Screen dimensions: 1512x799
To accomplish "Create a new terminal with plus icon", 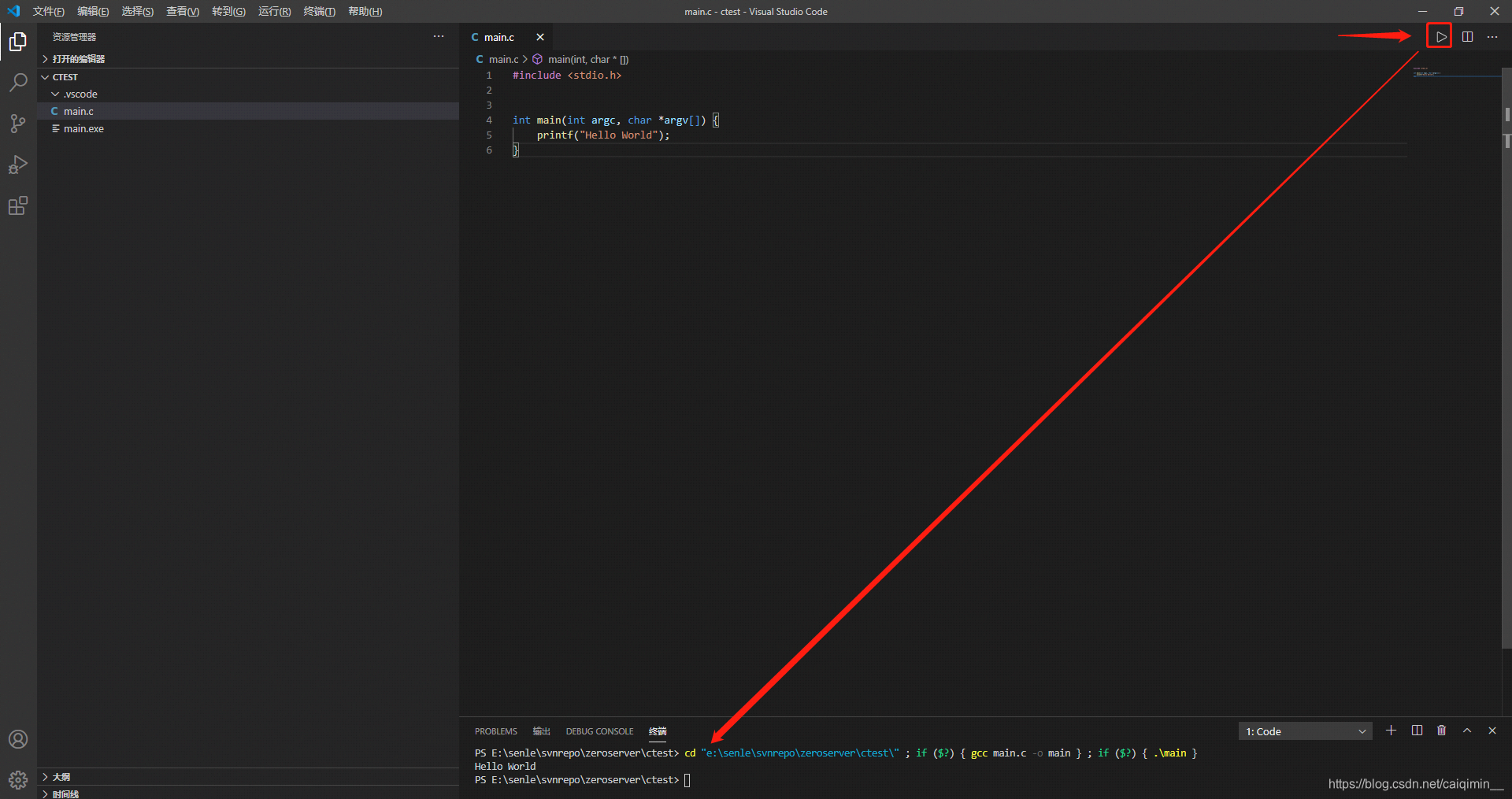I will [1391, 731].
